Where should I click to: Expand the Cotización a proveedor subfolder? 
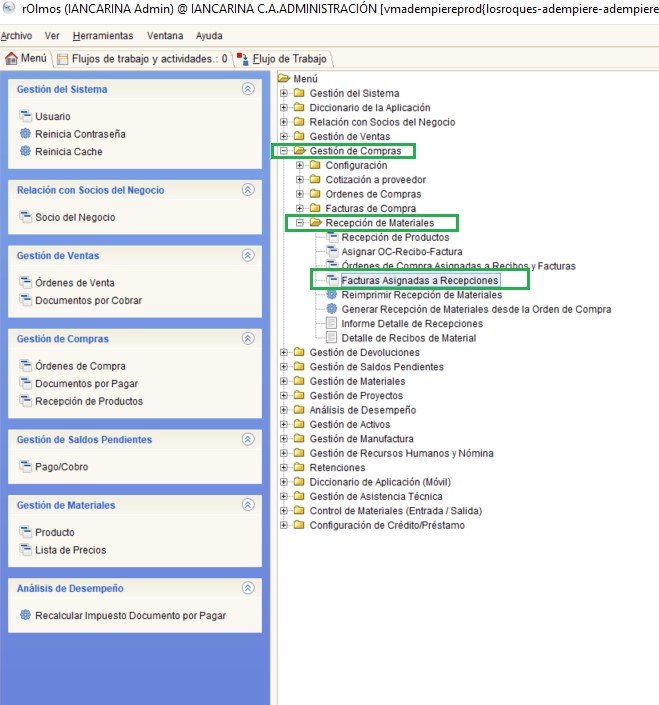point(300,179)
